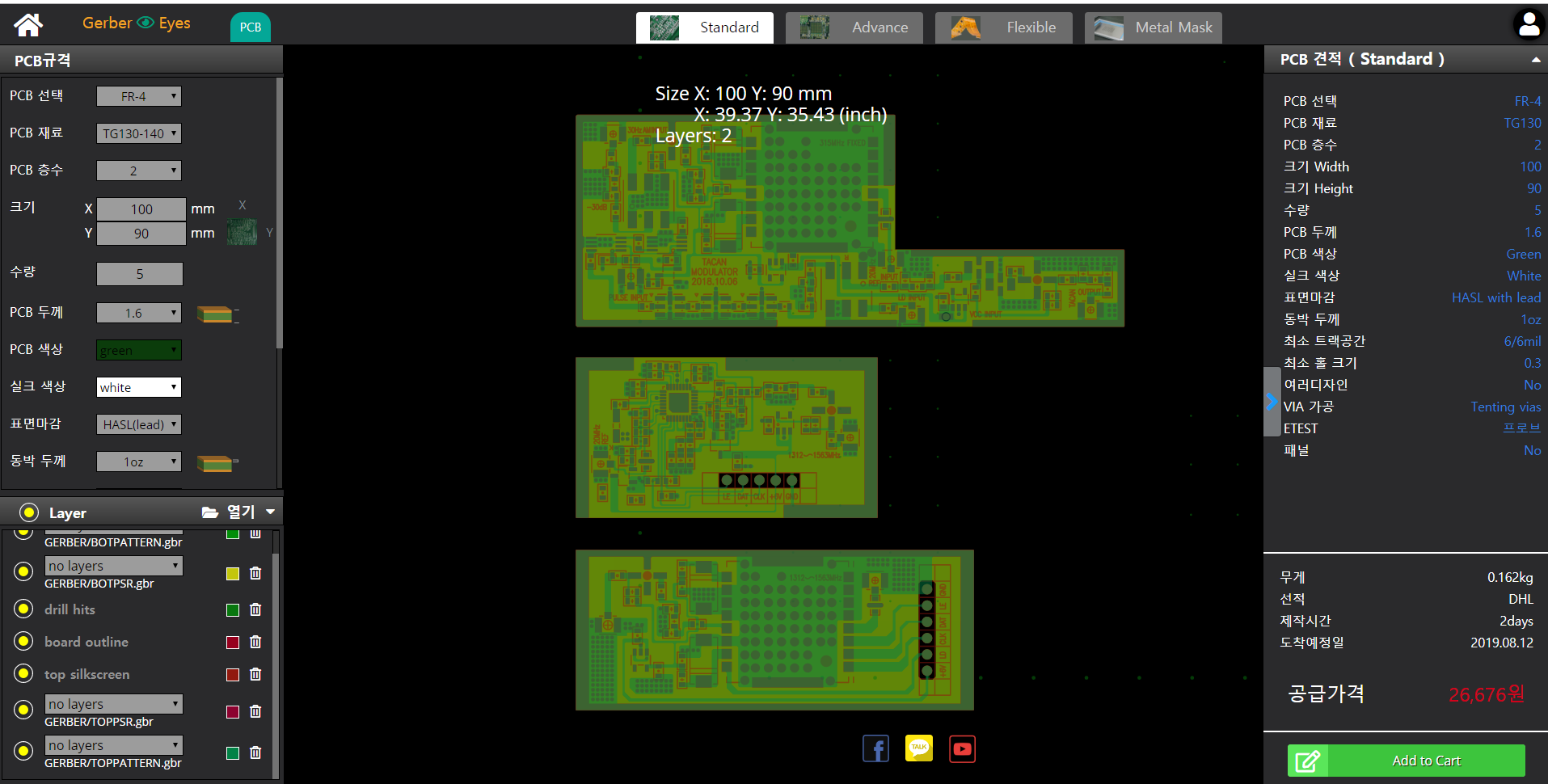Click the Add to Cart button
The width and height of the screenshot is (1548, 784).
click(1406, 761)
